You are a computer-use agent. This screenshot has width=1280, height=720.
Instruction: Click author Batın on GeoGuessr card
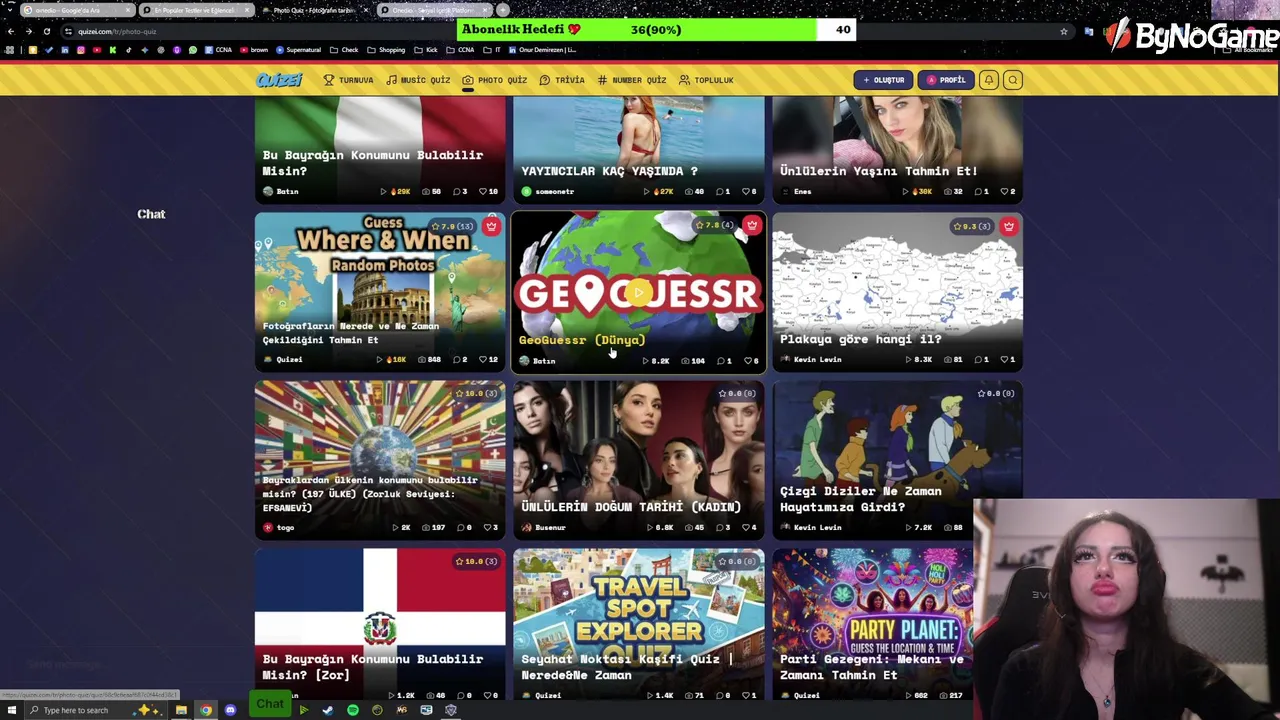pyautogui.click(x=537, y=361)
